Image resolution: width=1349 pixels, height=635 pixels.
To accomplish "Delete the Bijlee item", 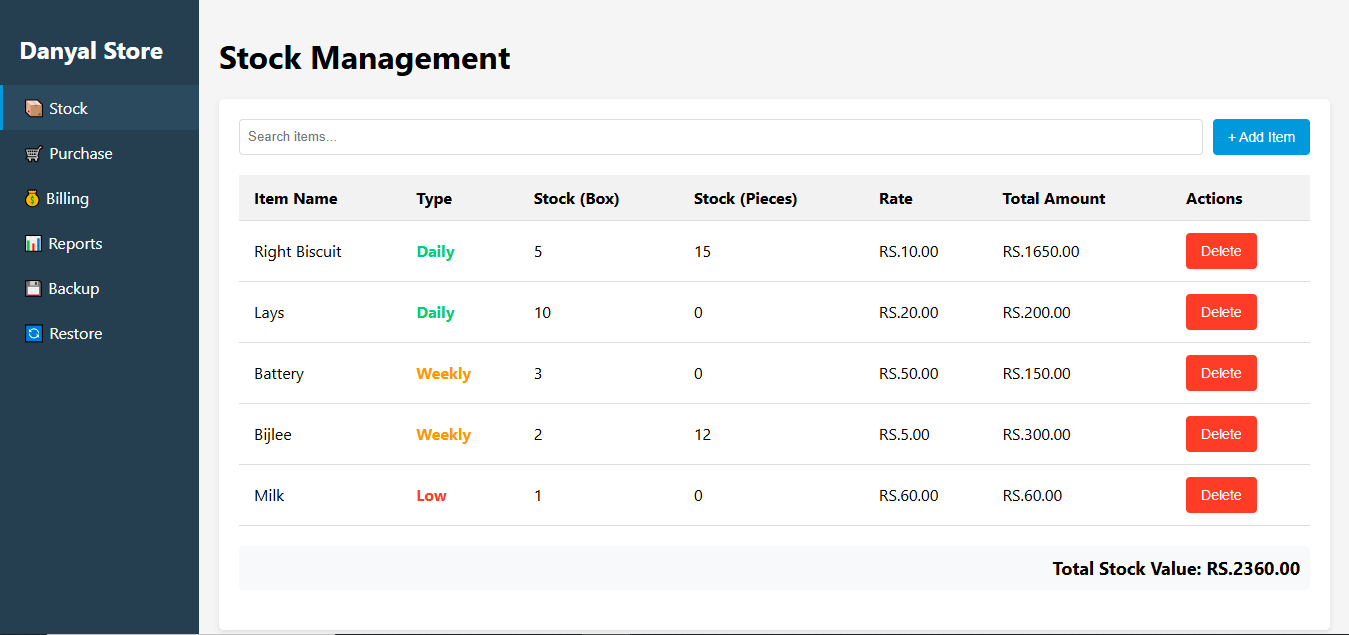I will click(1221, 433).
